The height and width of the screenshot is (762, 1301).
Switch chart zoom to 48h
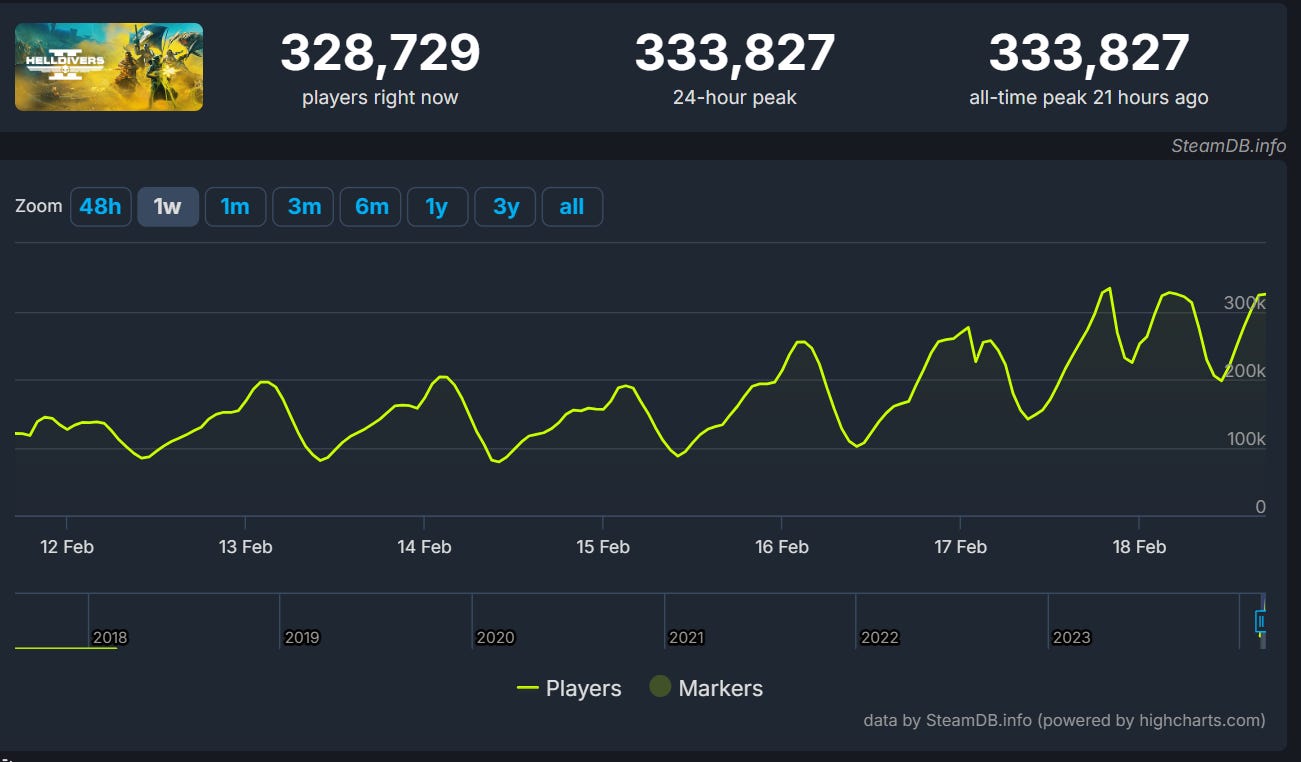pos(100,206)
